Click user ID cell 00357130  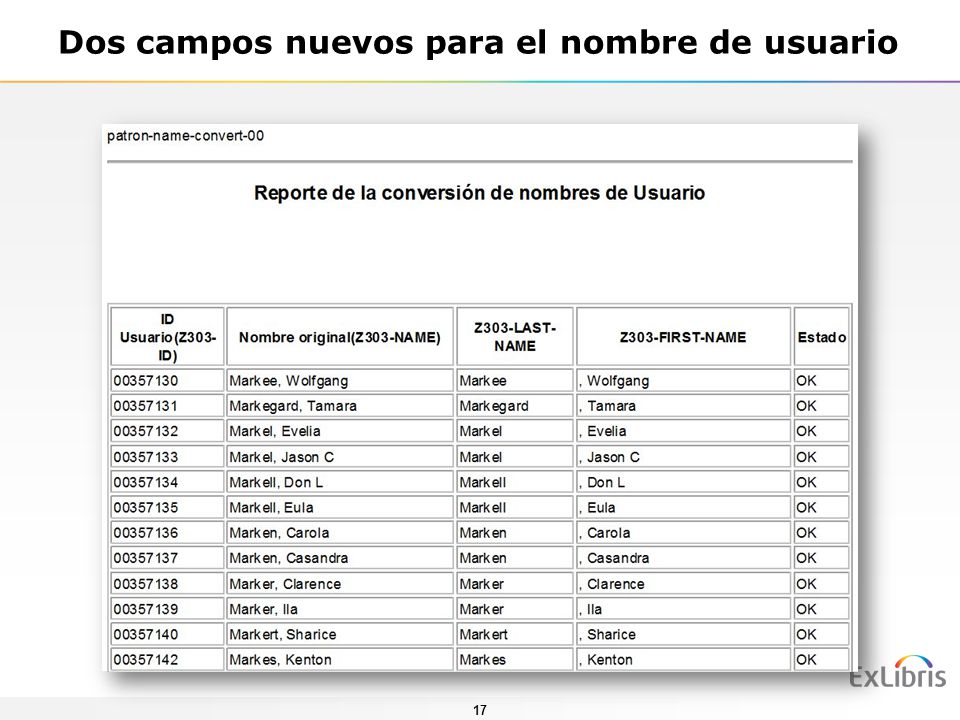coord(168,380)
